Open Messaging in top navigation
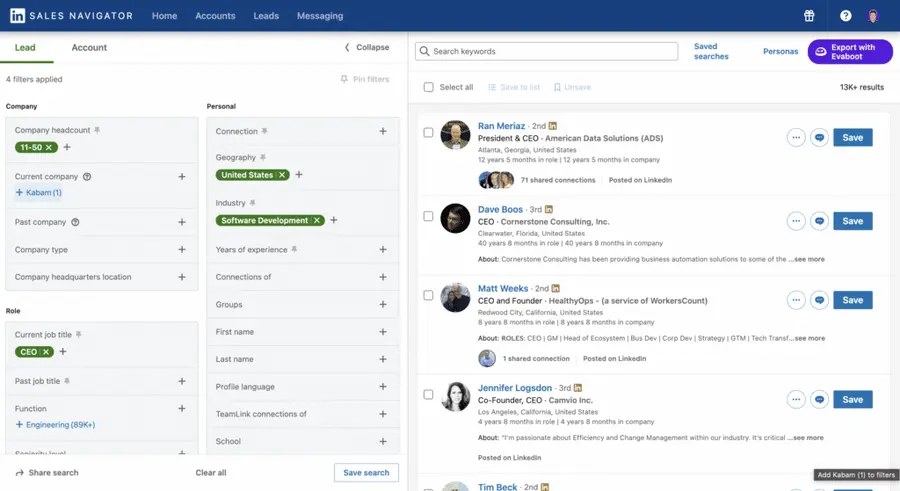Viewport: 900px width, 491px height. pos(320,16)
